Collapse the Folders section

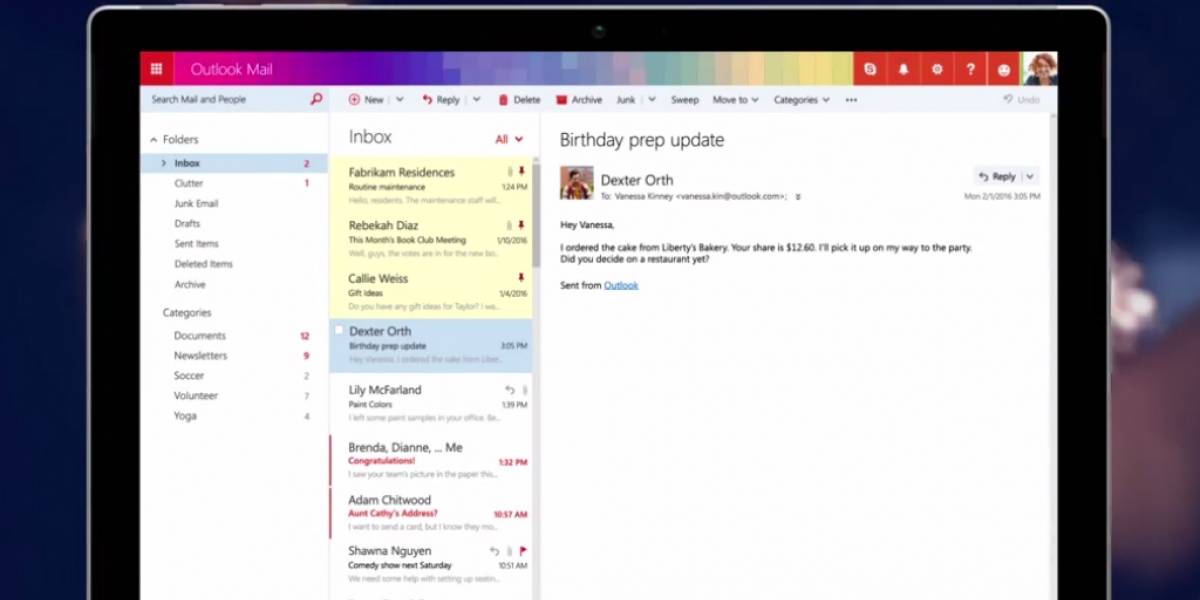click(154, 140)
